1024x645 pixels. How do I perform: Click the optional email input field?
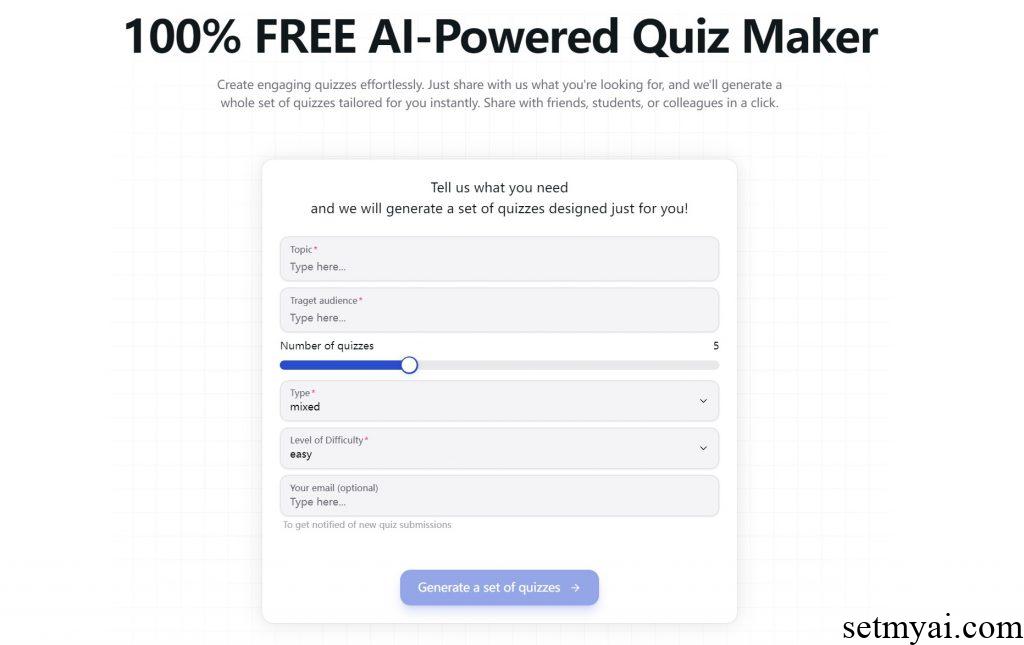pos(499,495)
